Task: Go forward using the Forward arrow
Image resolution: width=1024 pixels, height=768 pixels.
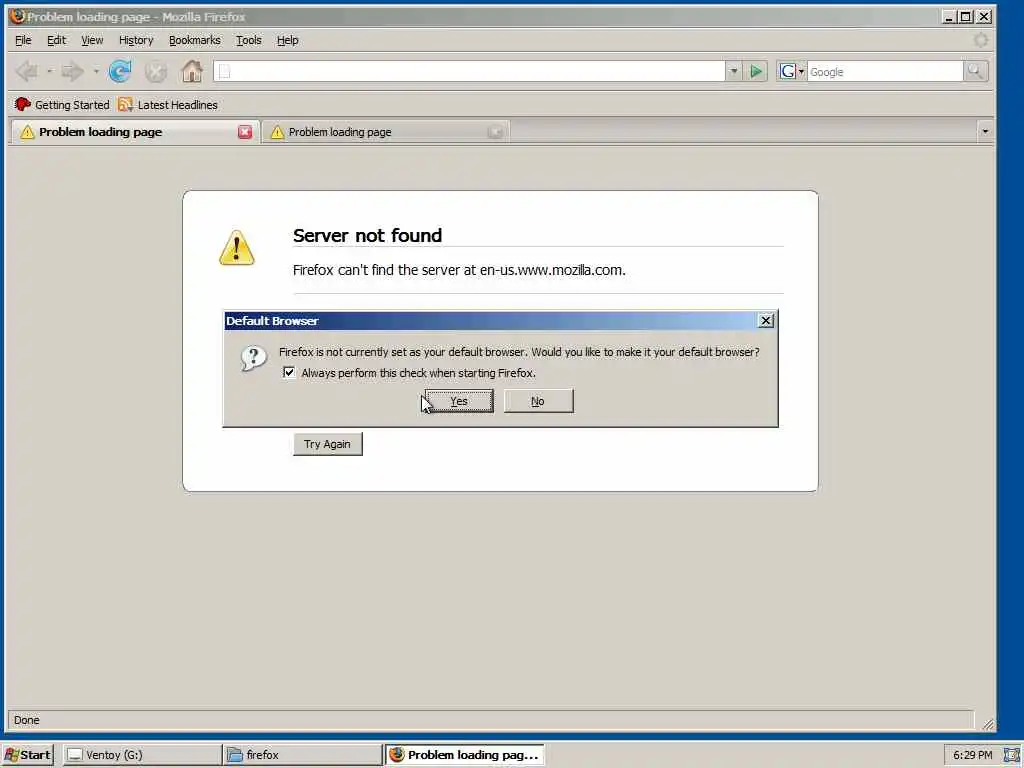Action: 72,71
